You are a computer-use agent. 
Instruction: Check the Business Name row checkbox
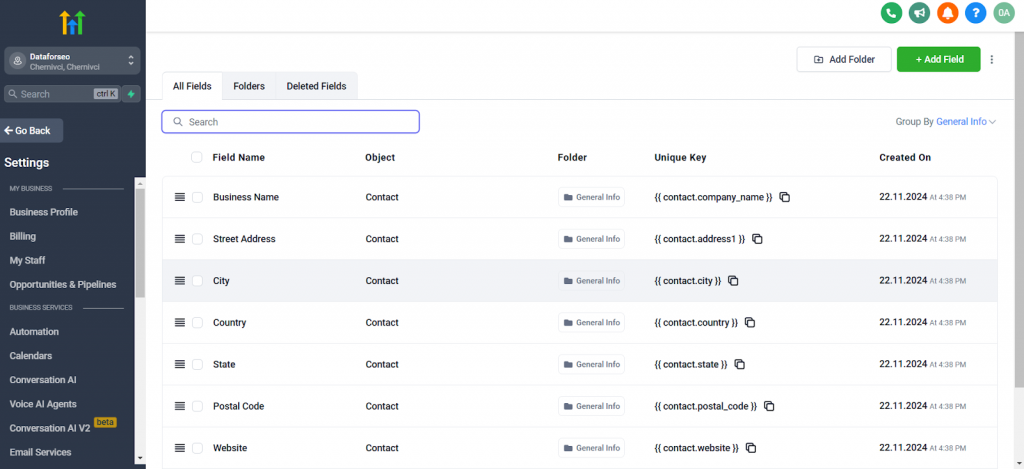[x=197, y=197]
